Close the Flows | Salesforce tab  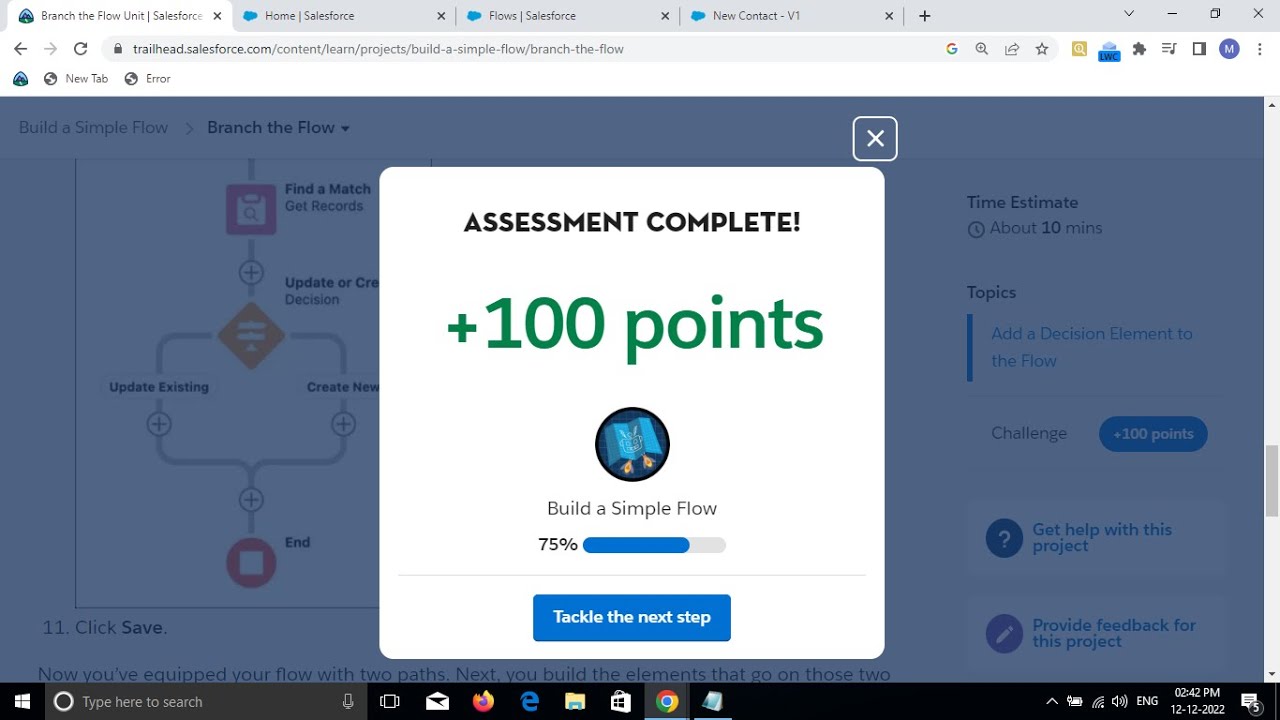tap(665, 16)
